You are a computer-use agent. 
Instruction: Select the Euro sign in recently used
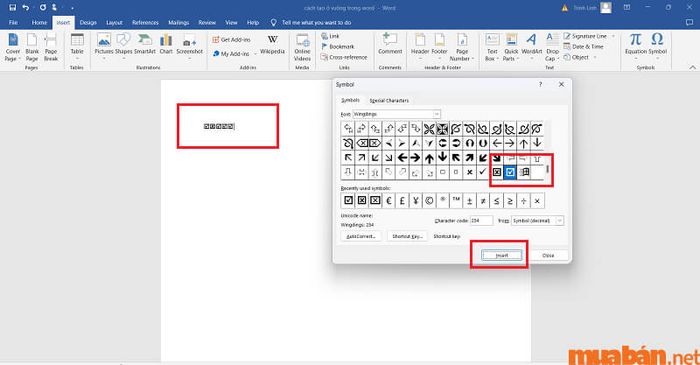click(x=389, y=201)
